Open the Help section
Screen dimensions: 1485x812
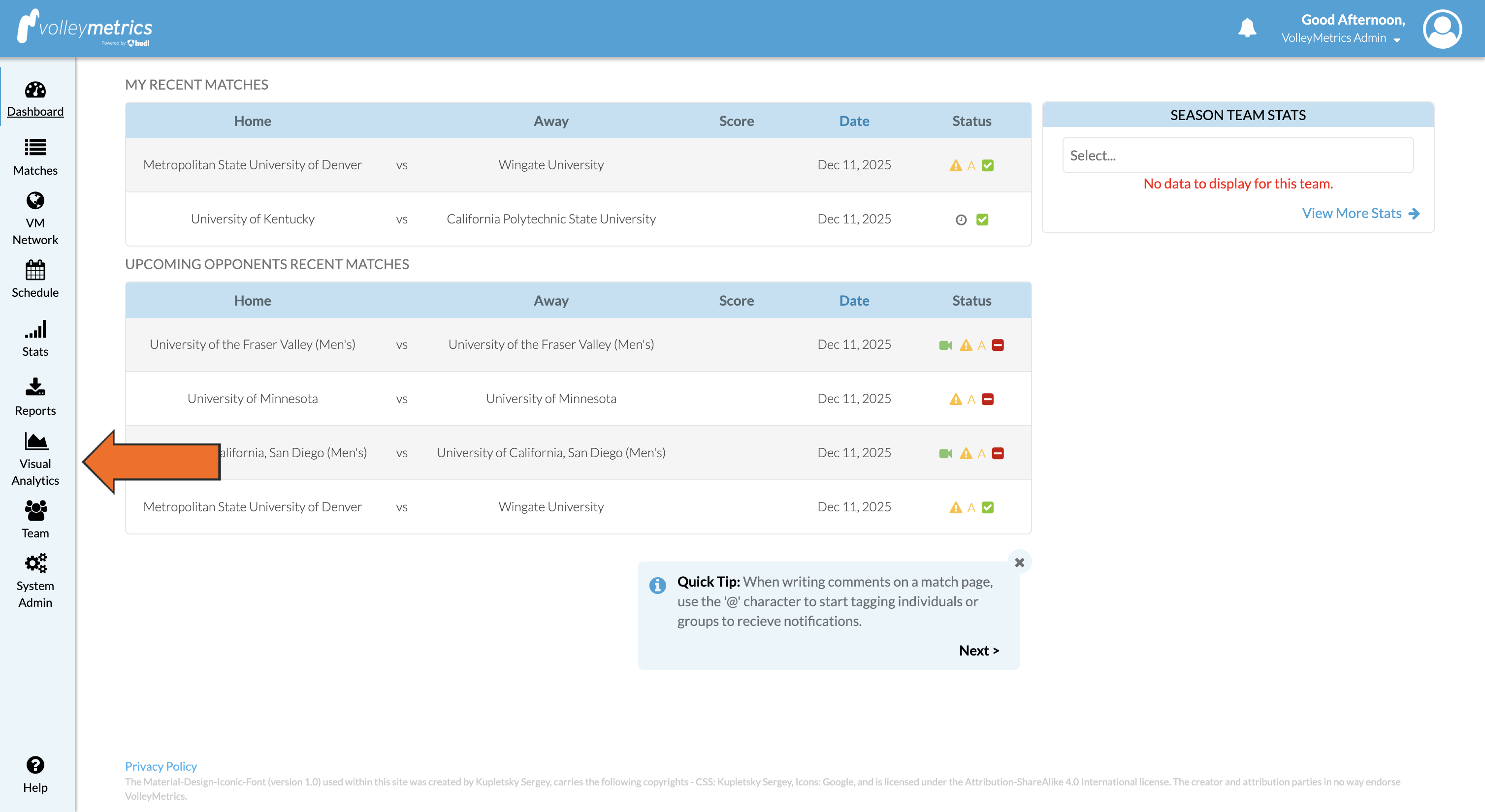coord(35,774)
